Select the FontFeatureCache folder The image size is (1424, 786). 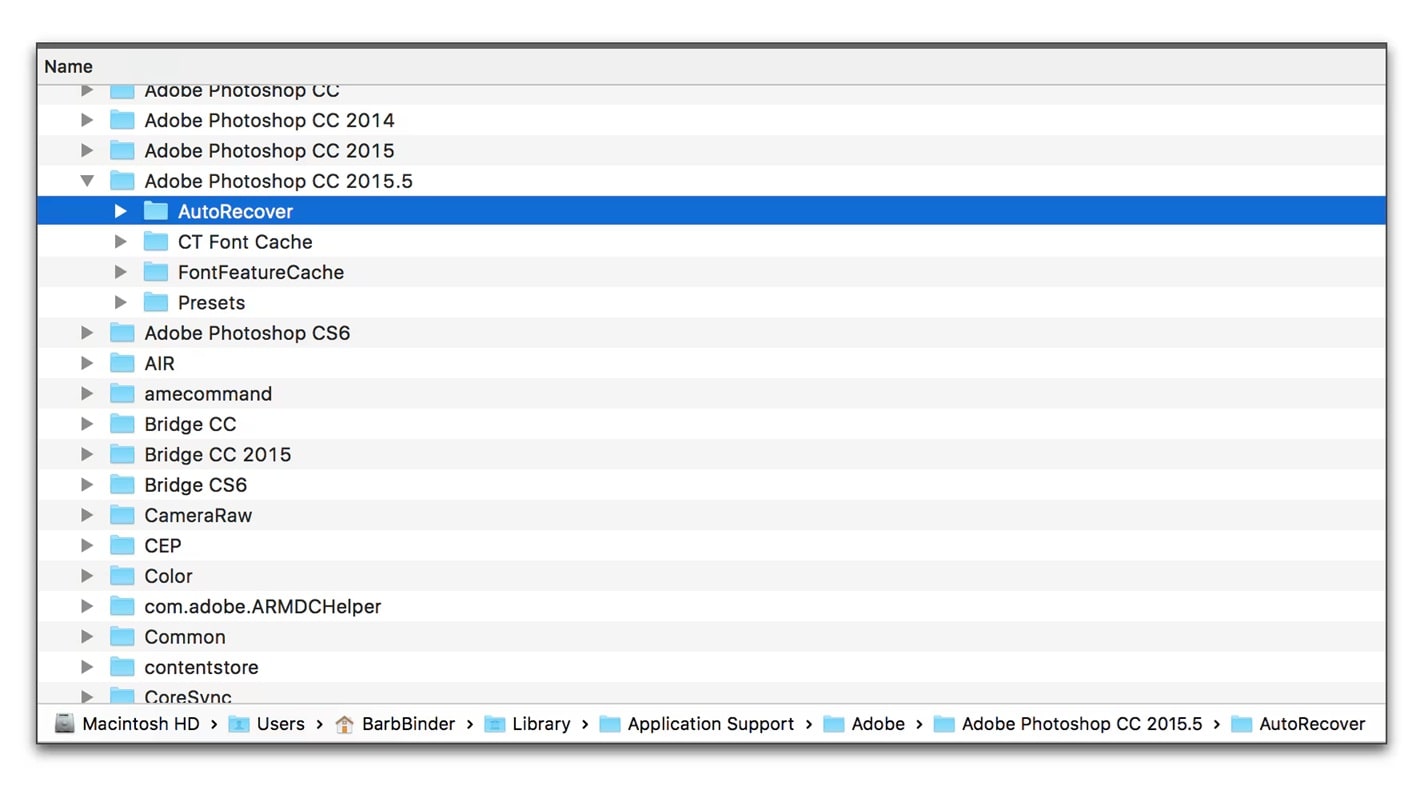point(260,272)
